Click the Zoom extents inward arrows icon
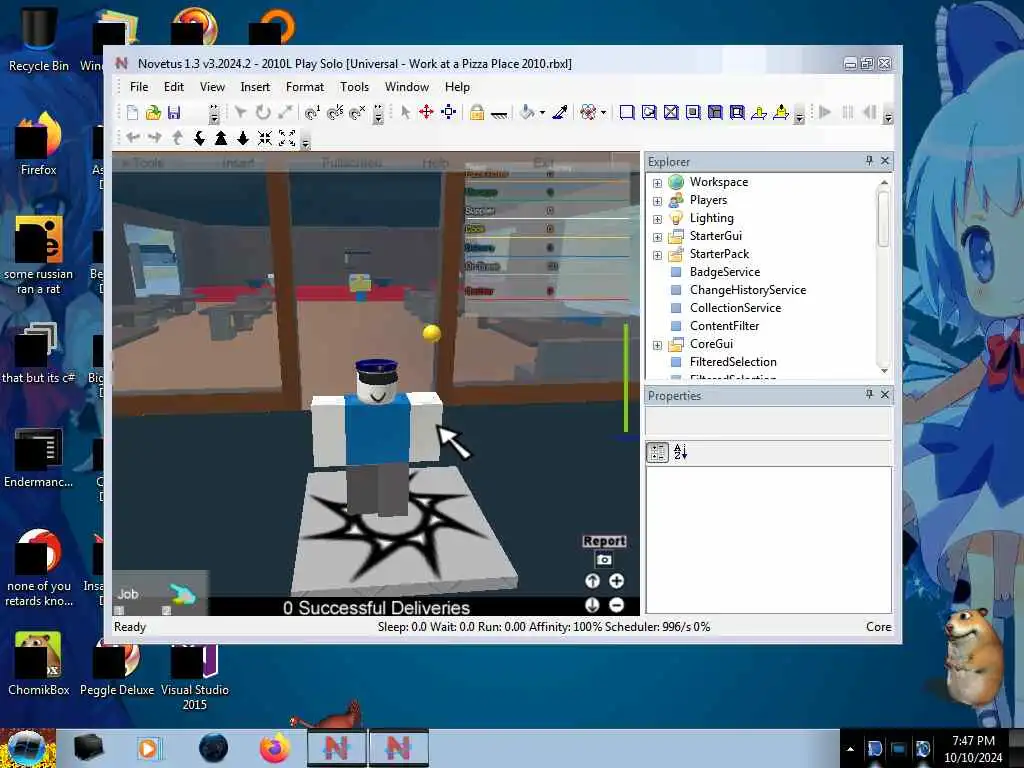 click(264, 138)
